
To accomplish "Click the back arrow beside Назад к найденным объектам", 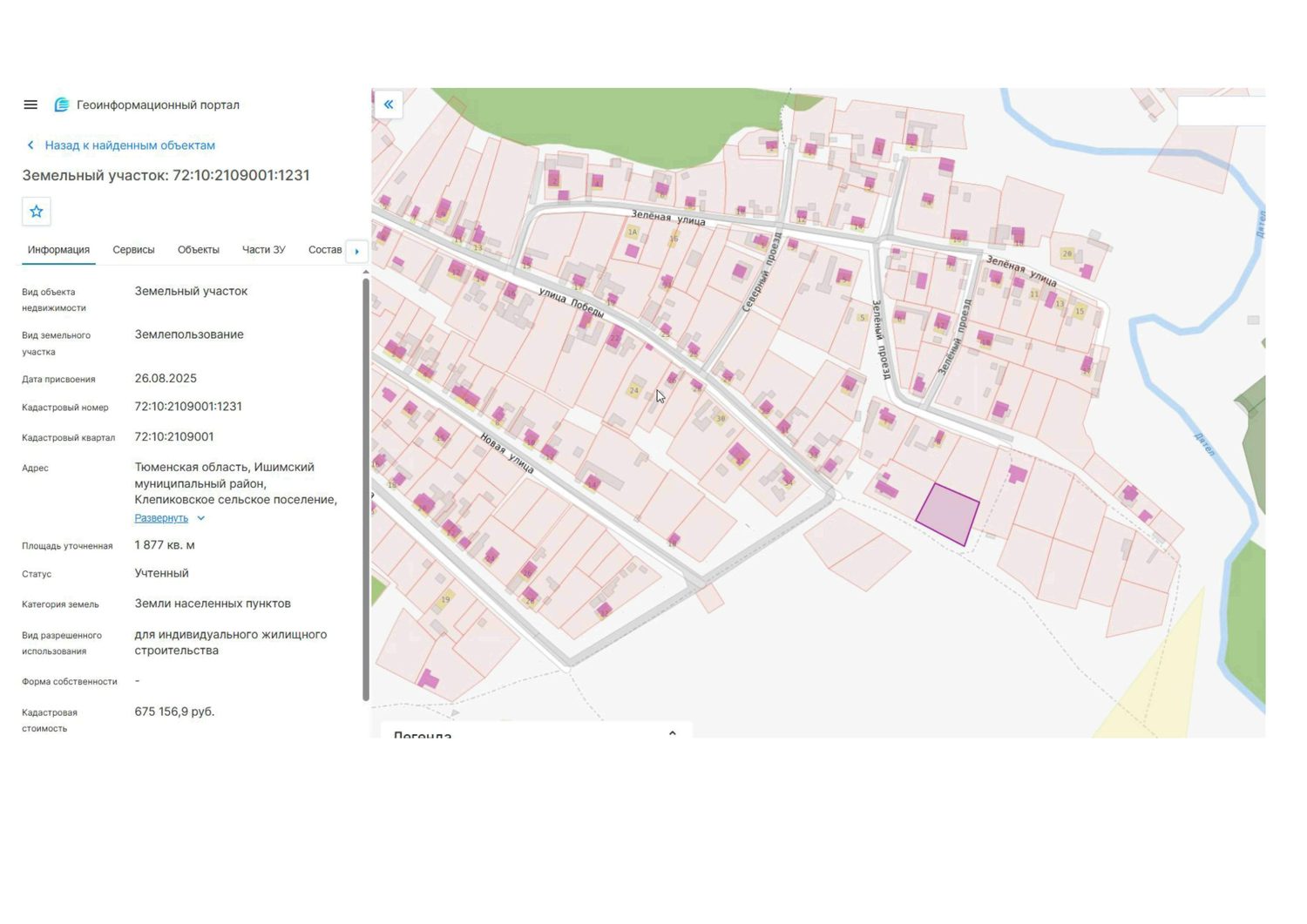I will 30,145.
